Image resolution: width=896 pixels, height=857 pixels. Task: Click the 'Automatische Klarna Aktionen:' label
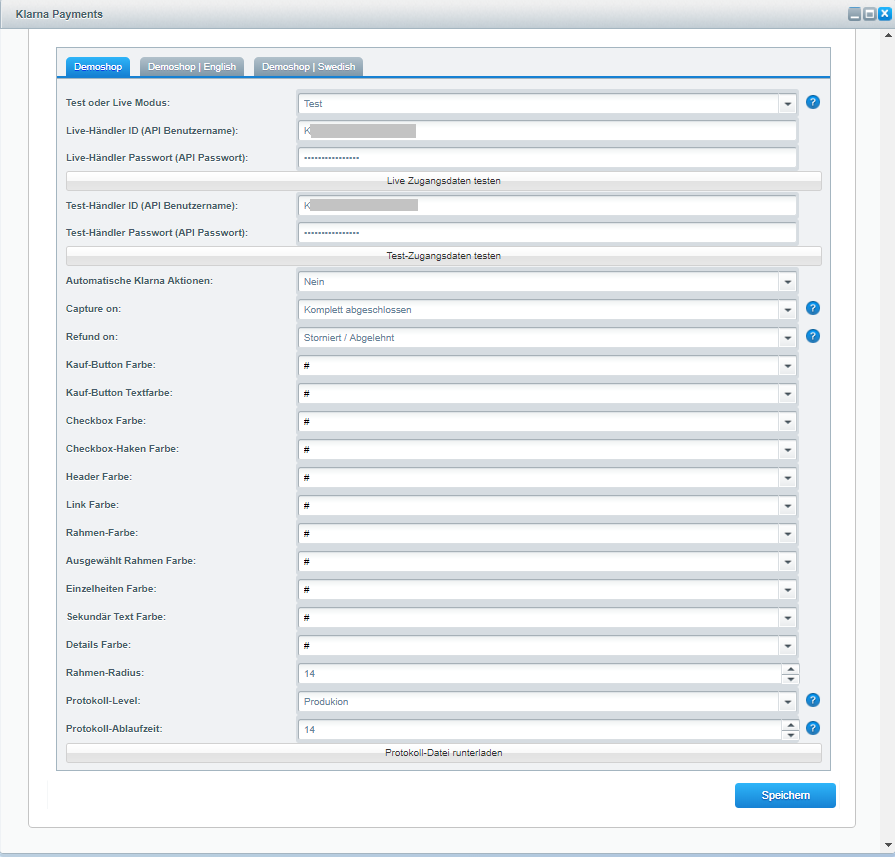139,281
